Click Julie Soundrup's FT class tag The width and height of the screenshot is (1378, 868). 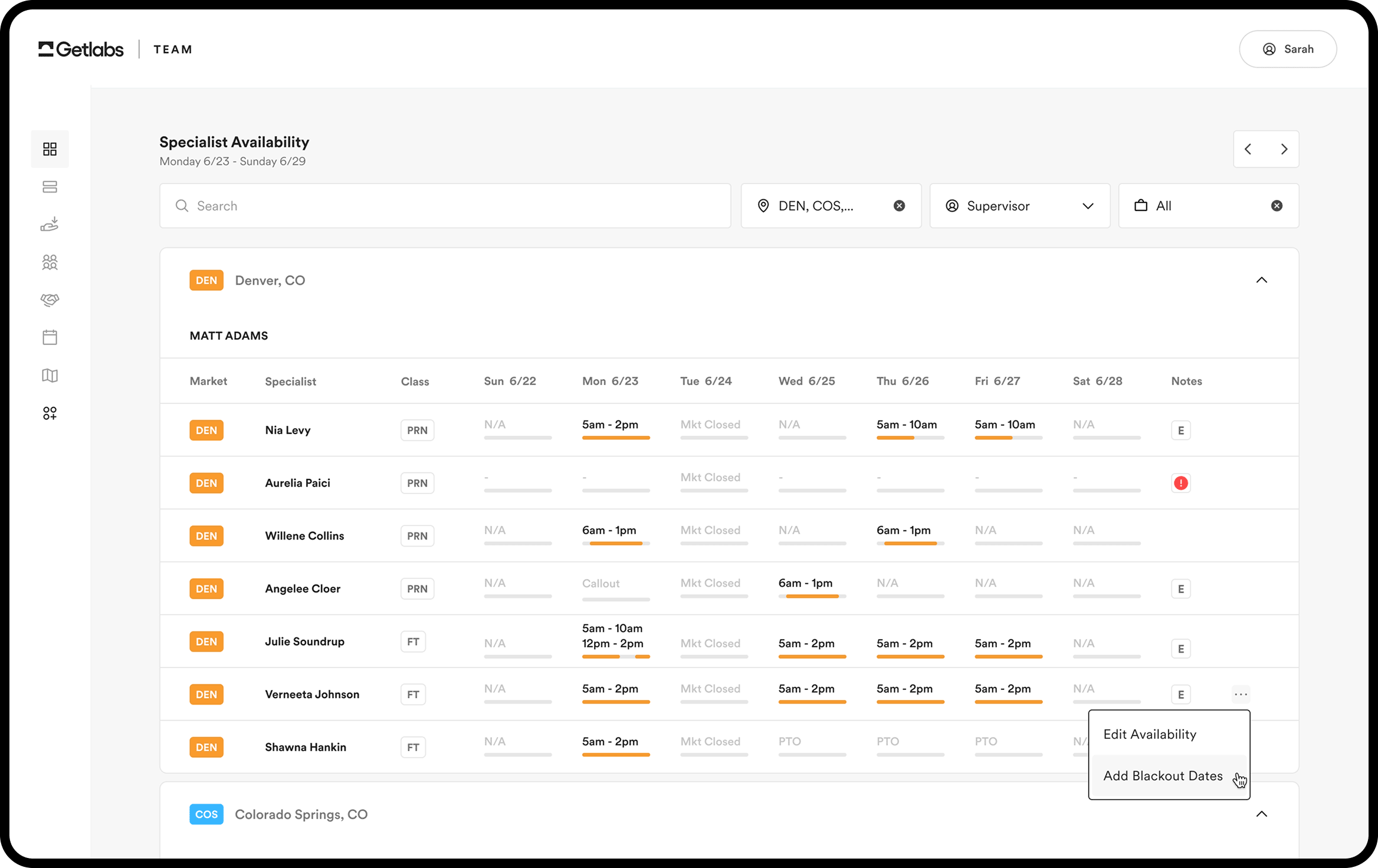413,642
